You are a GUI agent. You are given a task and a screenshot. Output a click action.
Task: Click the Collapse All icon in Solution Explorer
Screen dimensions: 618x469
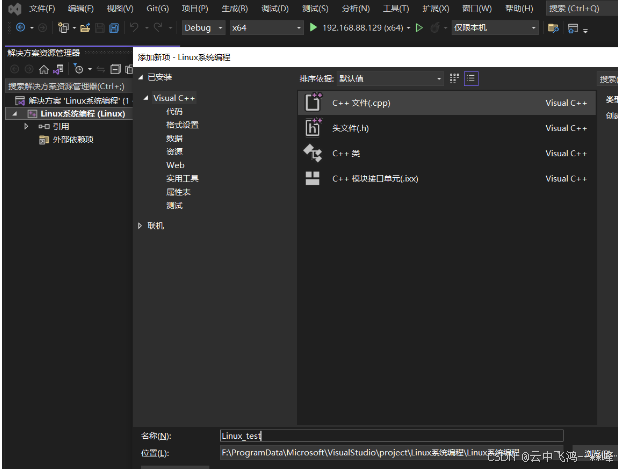click(x=115, y=69)
